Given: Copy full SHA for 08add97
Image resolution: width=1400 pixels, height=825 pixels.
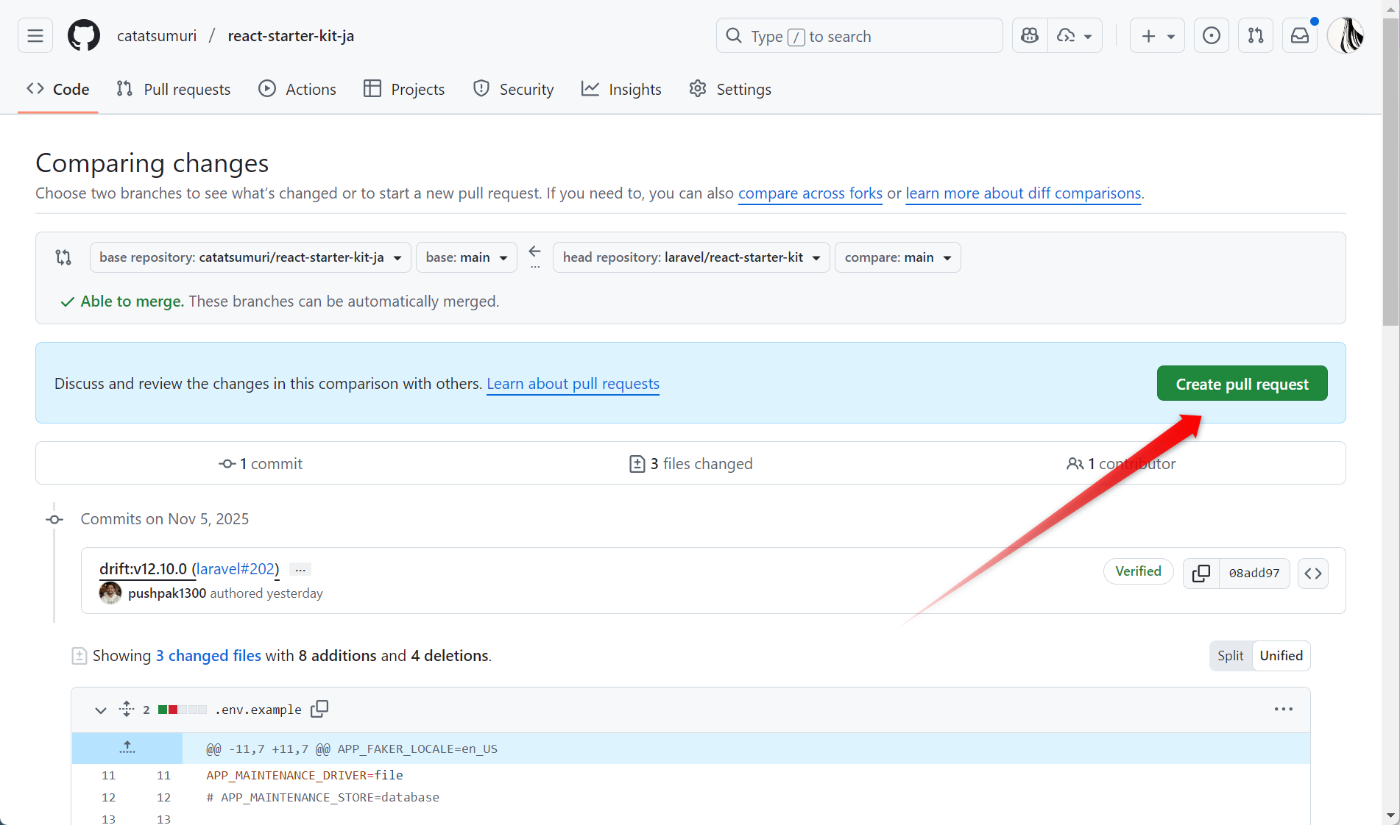Looking at the screenshot, I should point(1201,573).
